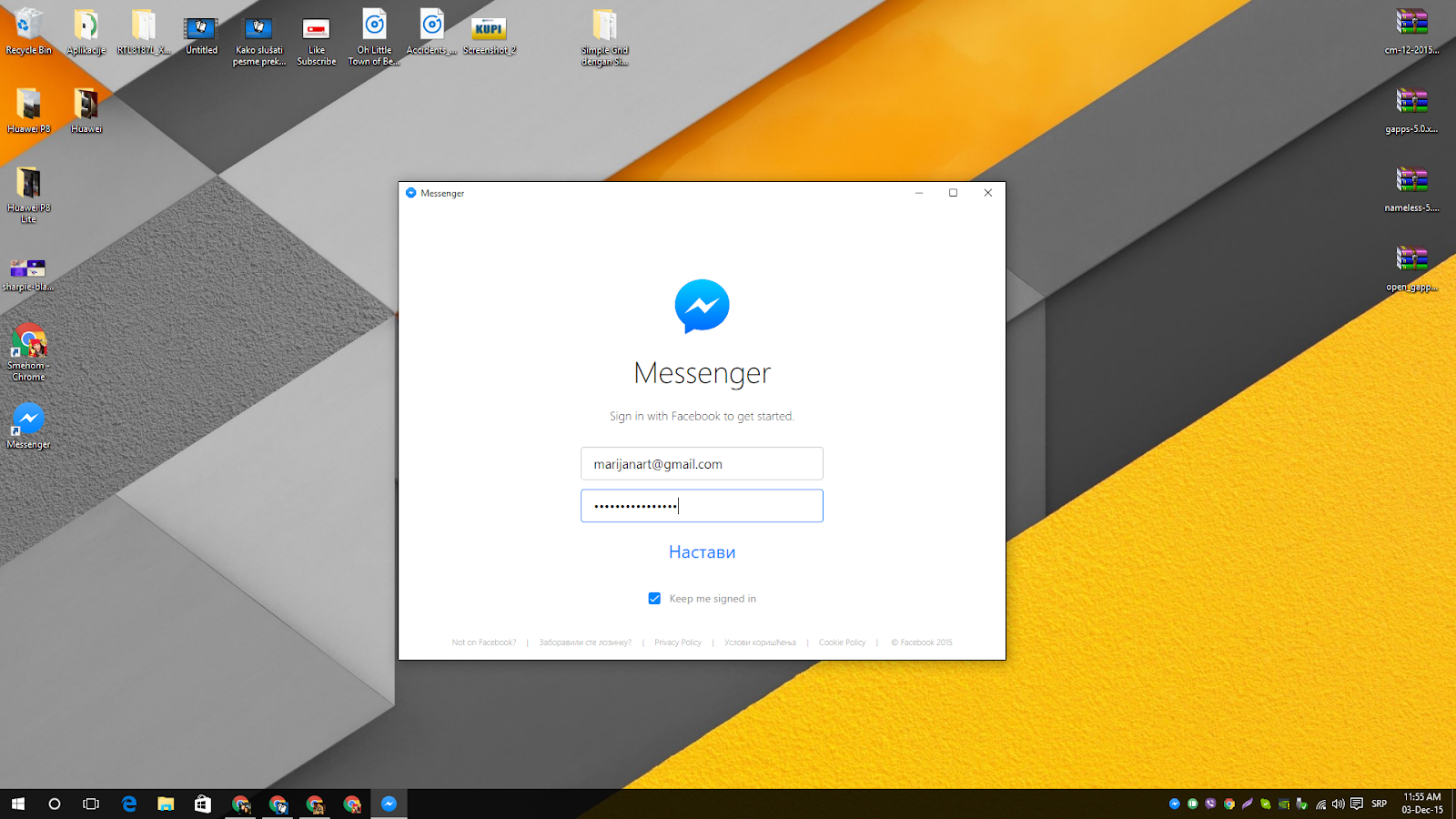Select the Accidents audio file on the desktop
Screen dimensions: 1456x819
(x=431, y=33)
